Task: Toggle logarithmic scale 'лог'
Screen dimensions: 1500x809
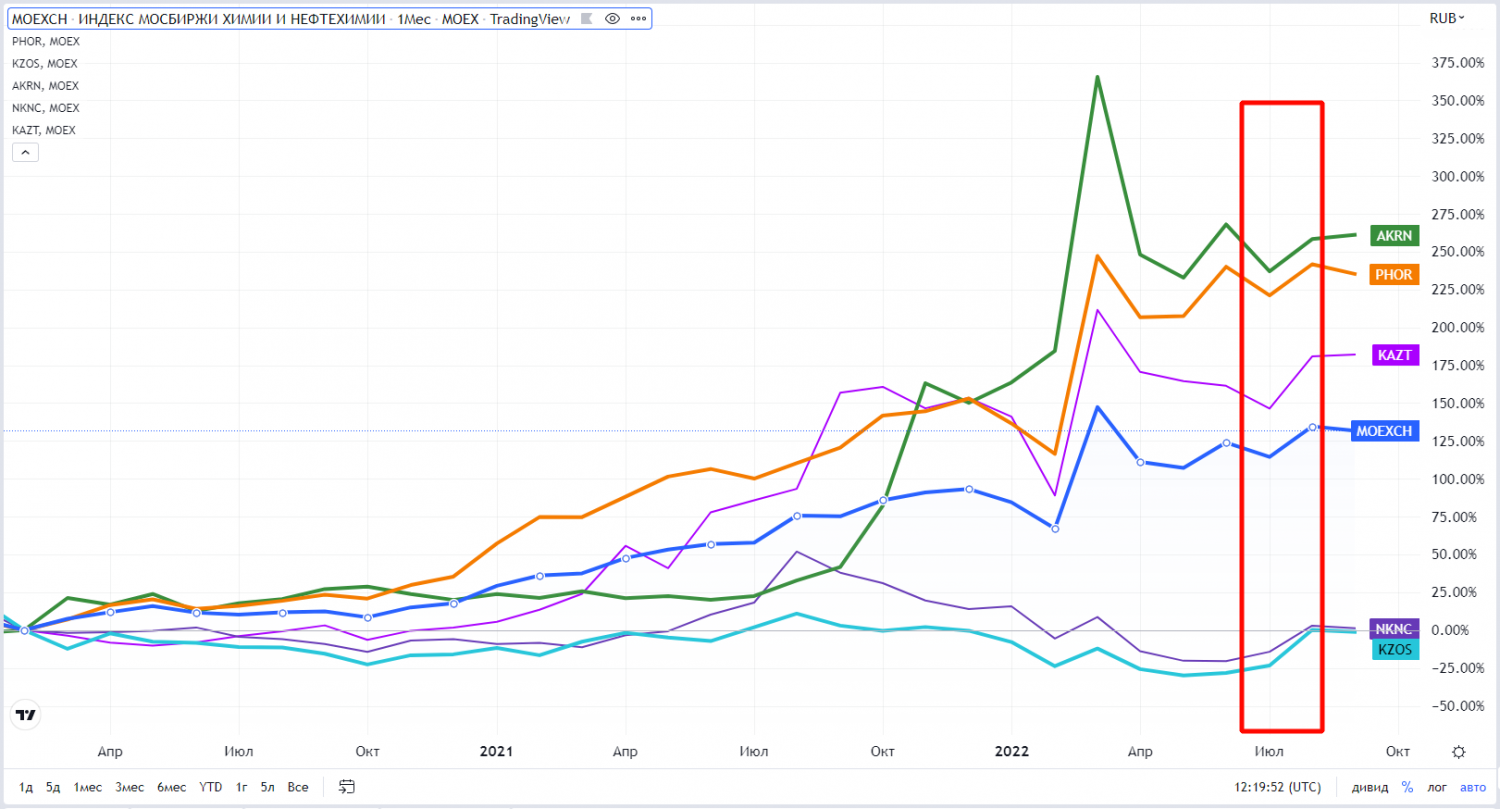Action: 1437,787
